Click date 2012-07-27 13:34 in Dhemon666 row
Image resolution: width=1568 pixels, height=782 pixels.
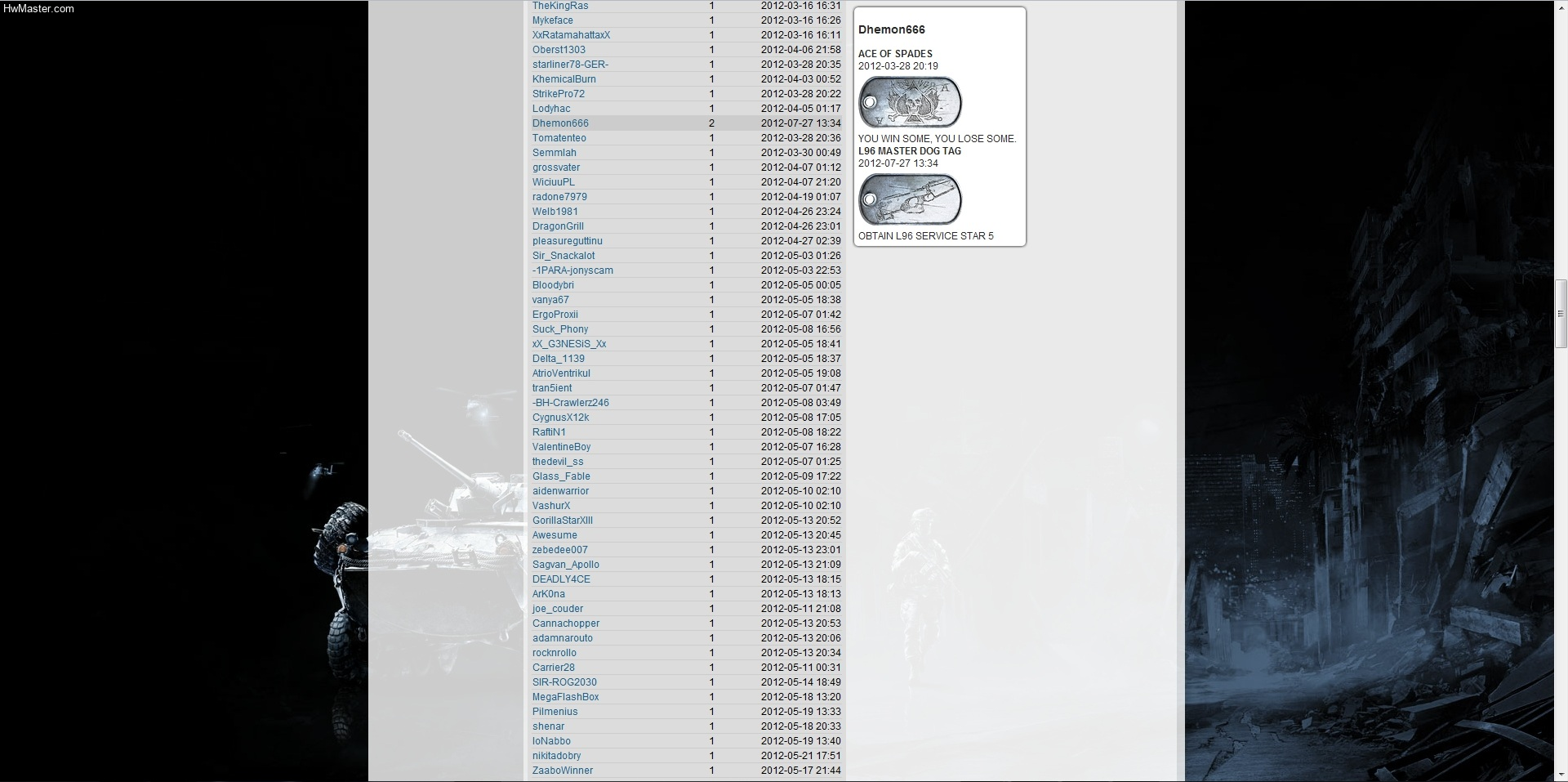[800, 123]
